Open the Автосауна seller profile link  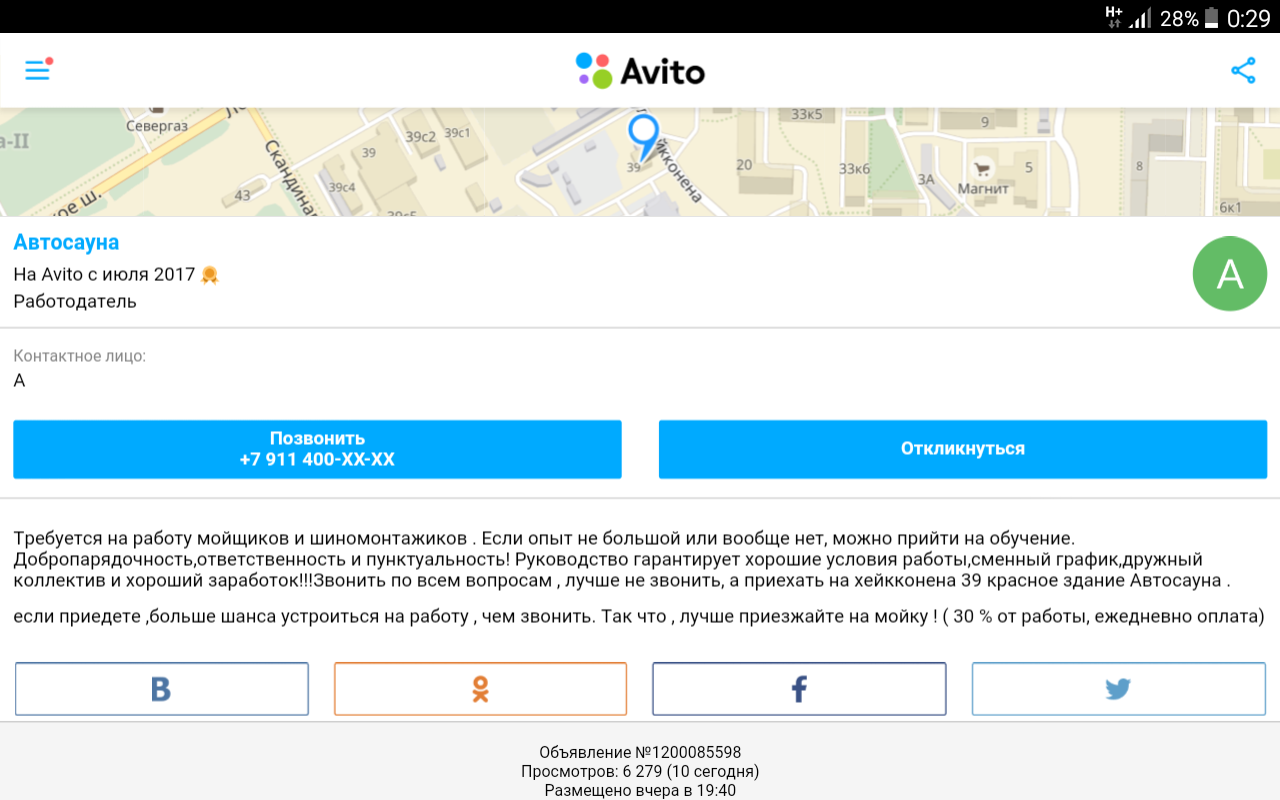click(66, 242)
